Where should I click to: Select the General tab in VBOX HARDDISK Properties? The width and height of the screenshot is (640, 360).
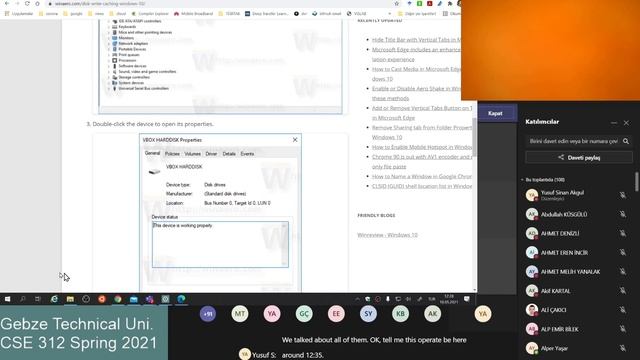coord(152,153)
